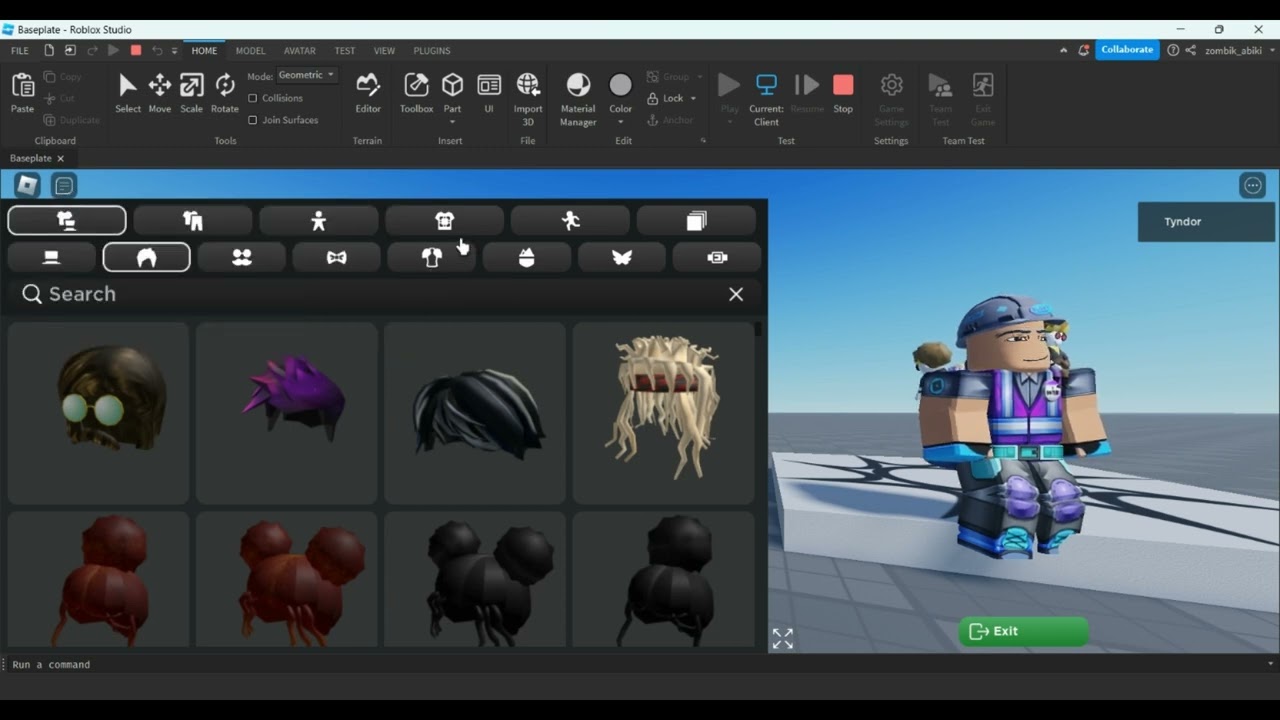Expand the quick access toolbar arrow
The height and width of the screenshot is (720, 1280).
174,50
